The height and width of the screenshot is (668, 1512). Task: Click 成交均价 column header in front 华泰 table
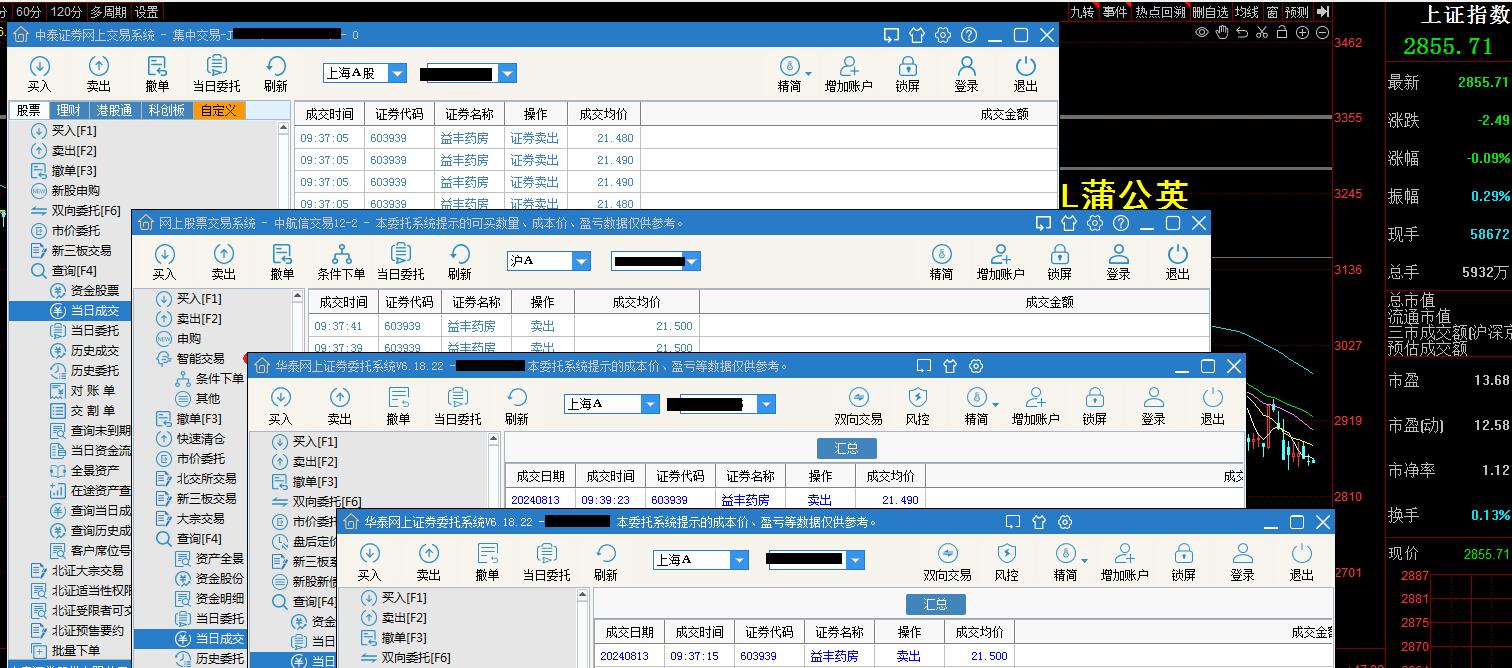[979, 632]
